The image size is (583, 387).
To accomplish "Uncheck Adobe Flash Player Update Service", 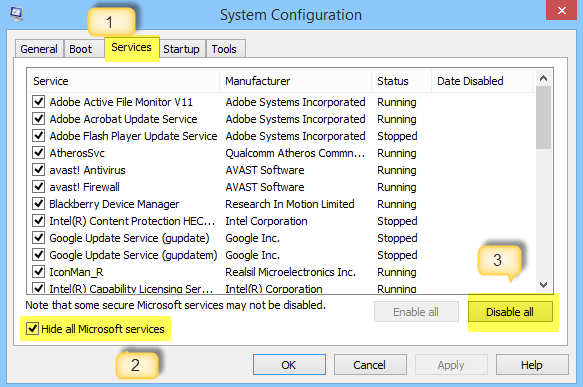I will coord(39,136).
